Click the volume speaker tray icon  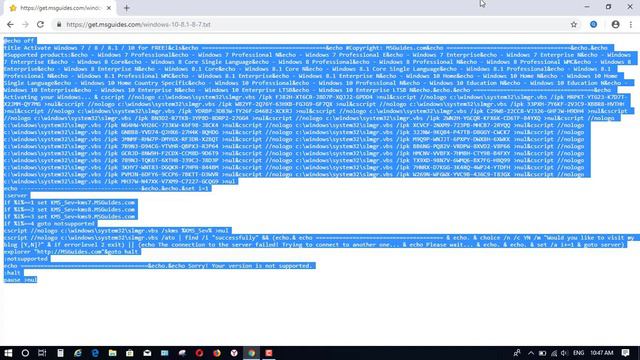tap(564, 353)
